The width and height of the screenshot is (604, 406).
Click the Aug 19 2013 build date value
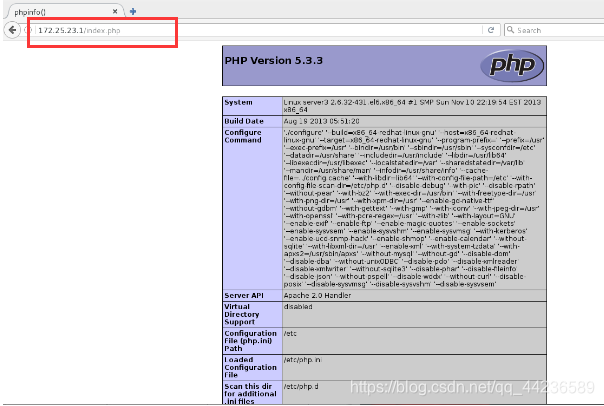click(x=321, y=121)
